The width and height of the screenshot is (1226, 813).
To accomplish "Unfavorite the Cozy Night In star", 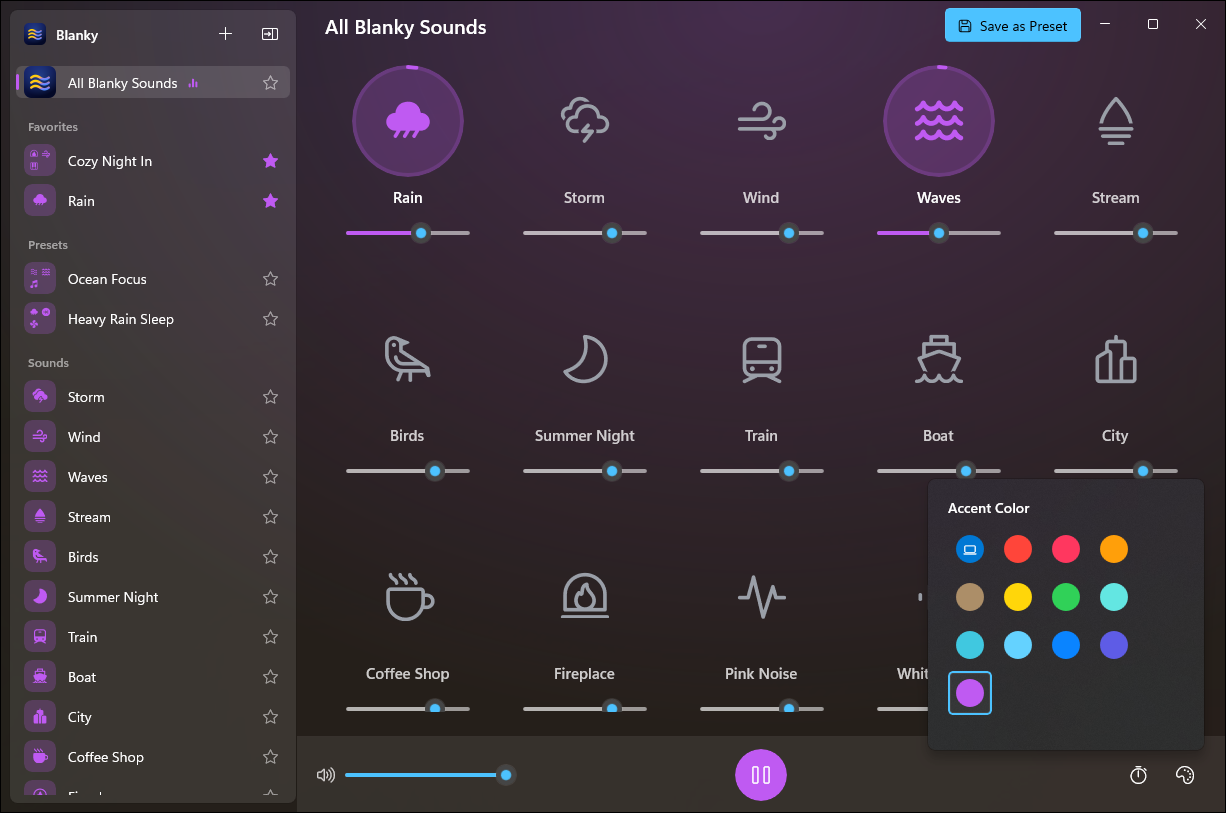I will (270, 161).
